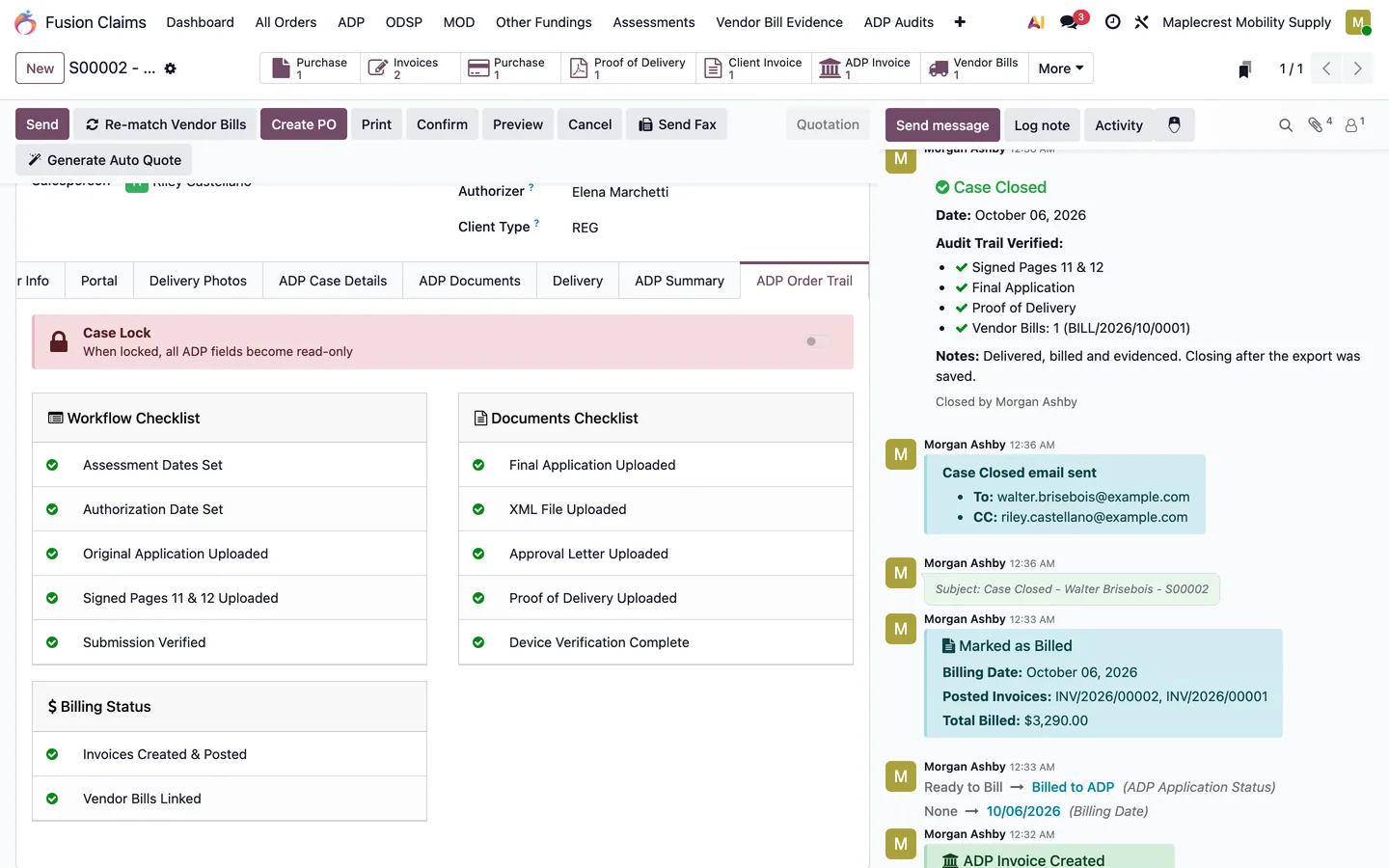Open Vendor Bill Evidence menu

[779, 22]
